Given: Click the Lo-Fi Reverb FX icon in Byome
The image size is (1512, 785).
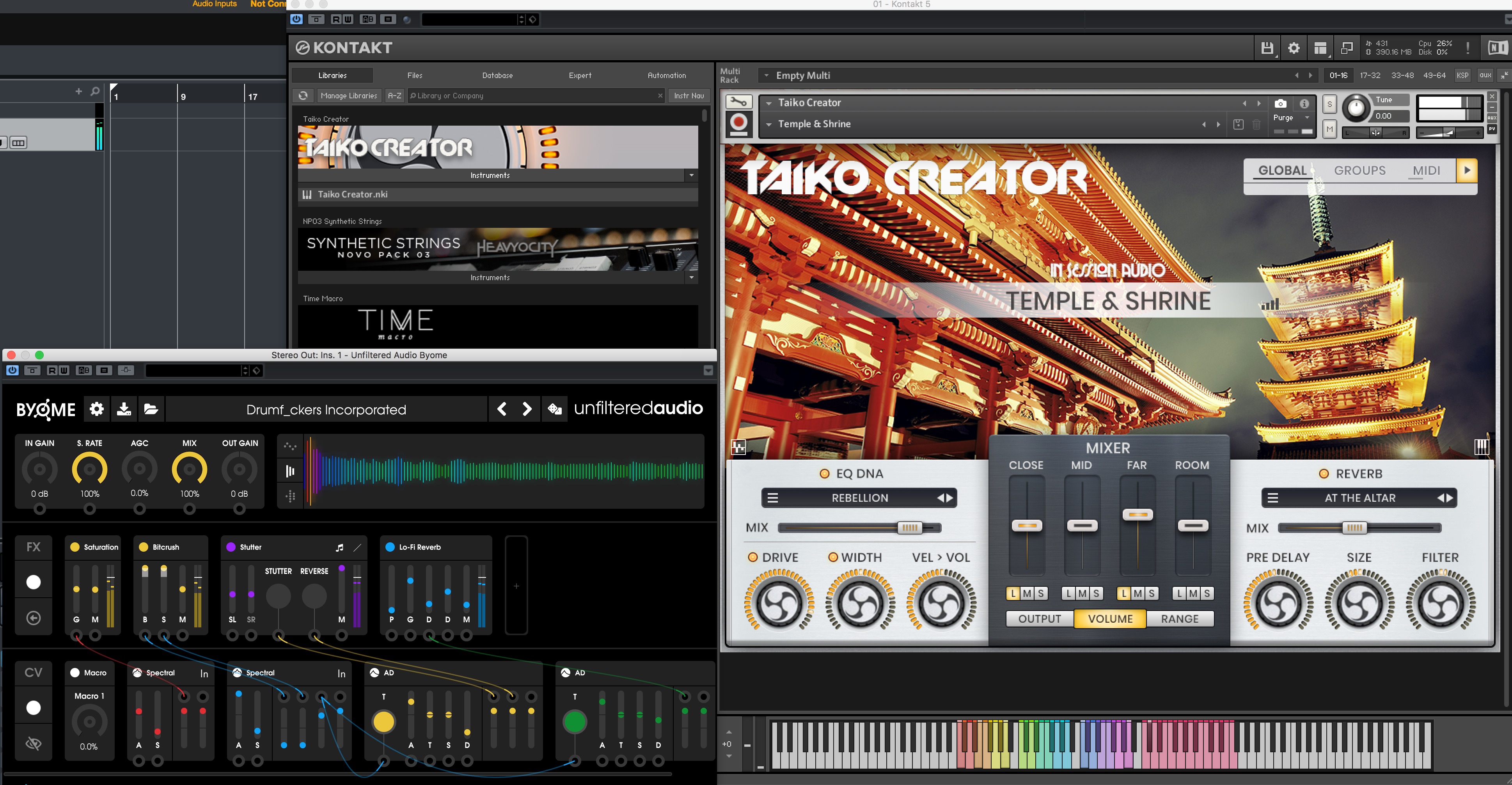Looking at the screenshot, I should click(x=389, y=547).
